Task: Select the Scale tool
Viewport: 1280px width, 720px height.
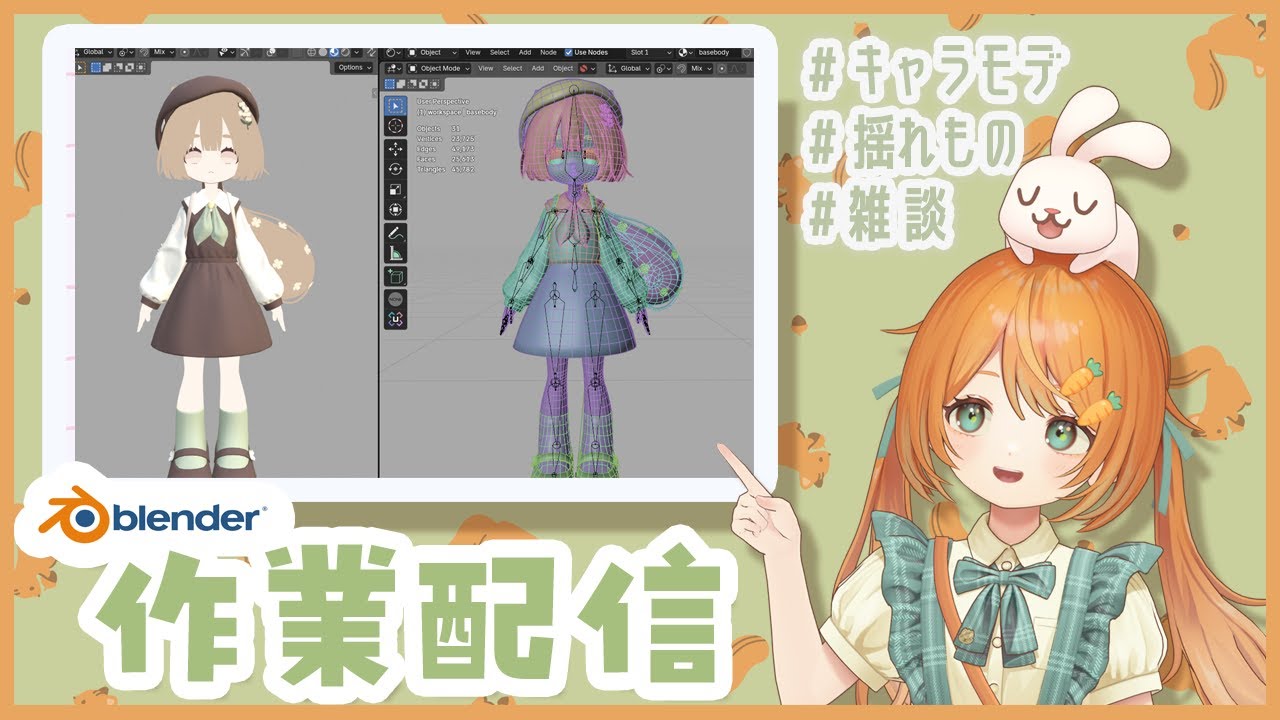Action: click(396, 189)
